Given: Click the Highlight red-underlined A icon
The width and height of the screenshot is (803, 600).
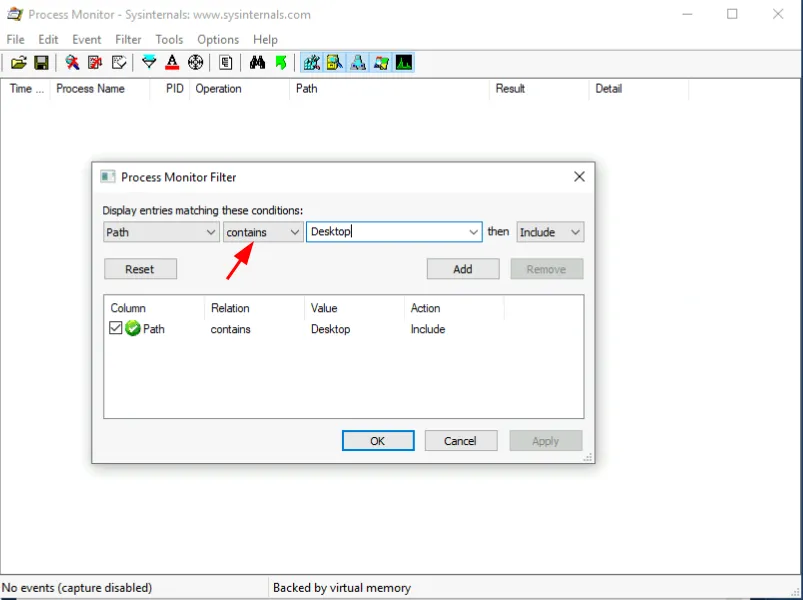Looking at the screenshot, I should coord(172,63).
